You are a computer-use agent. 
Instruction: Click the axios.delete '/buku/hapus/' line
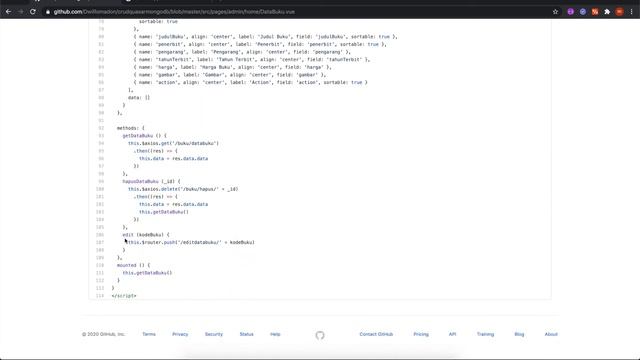pos(183,189)
